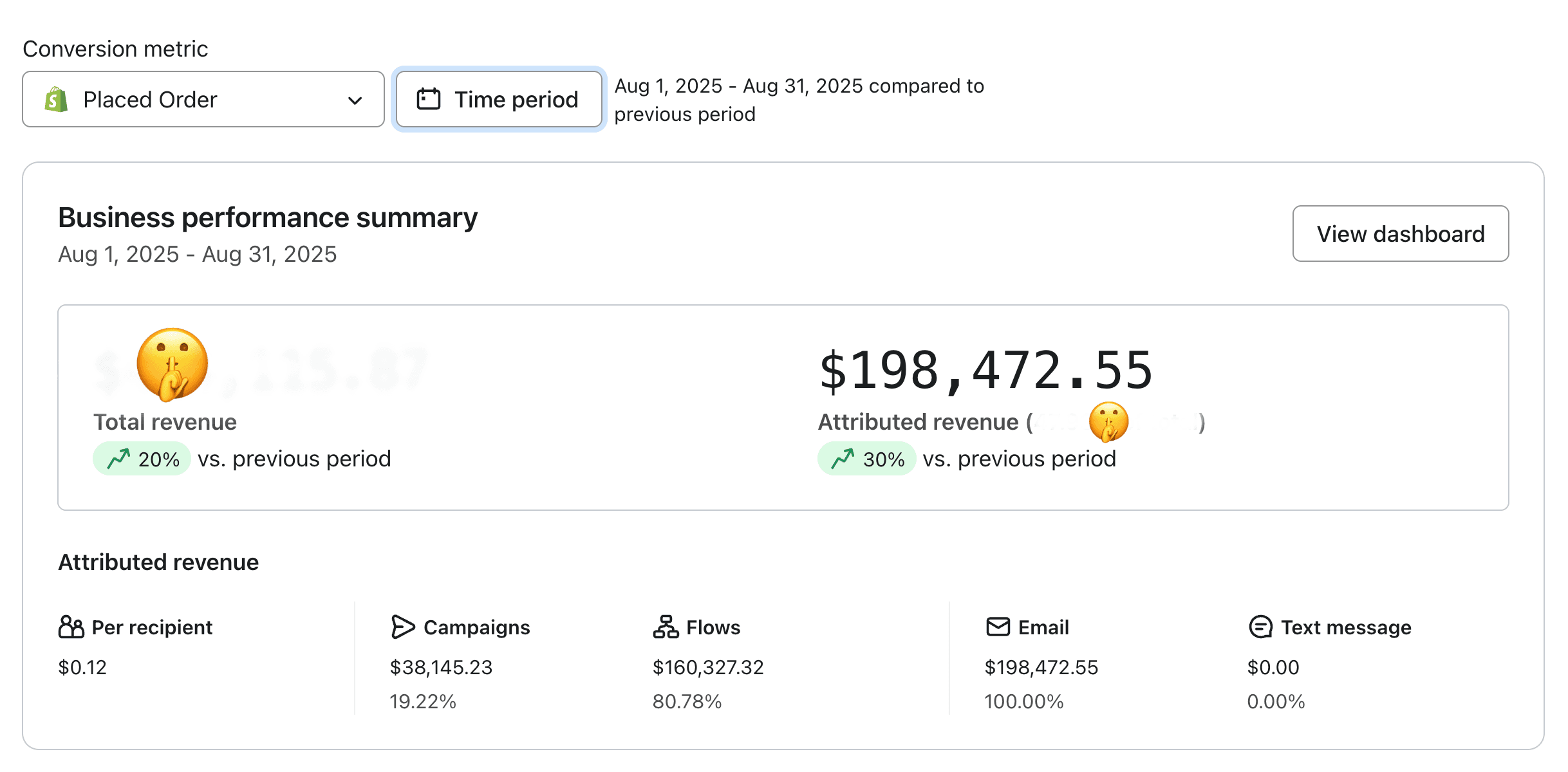1568x772 pixels.
Task: Click the Shopify bag icon
Action: point(57,100)
